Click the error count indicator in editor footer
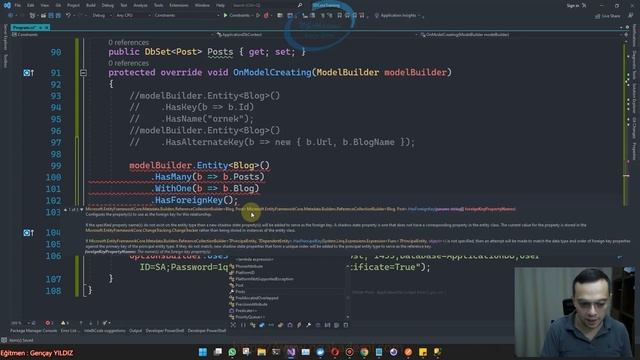640x360 pixels. point(49,323)
